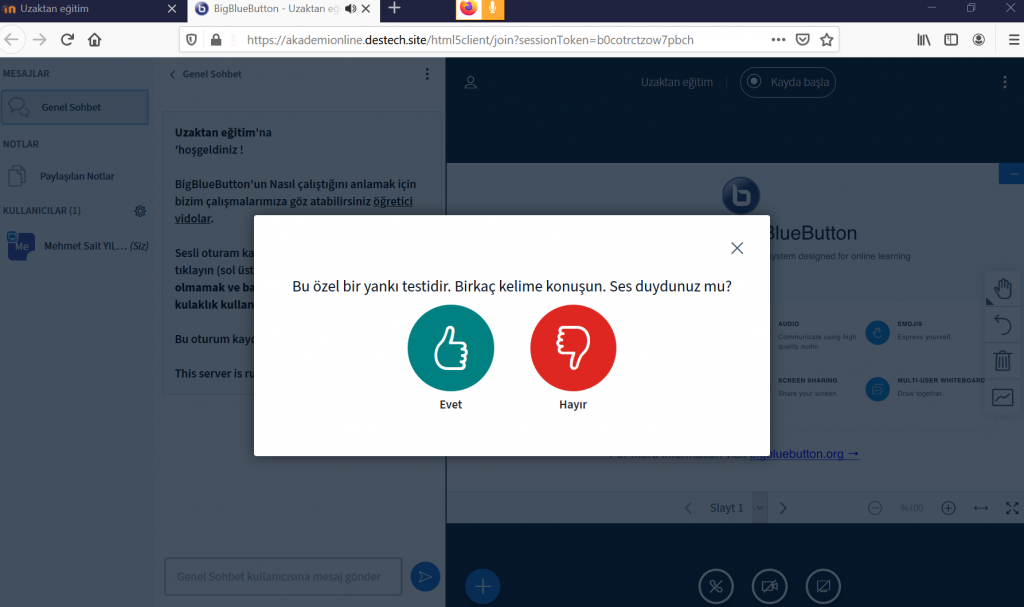Toggle webcam sharing
The height and width of the screenshot is (607, 1024).
(769, 586)
